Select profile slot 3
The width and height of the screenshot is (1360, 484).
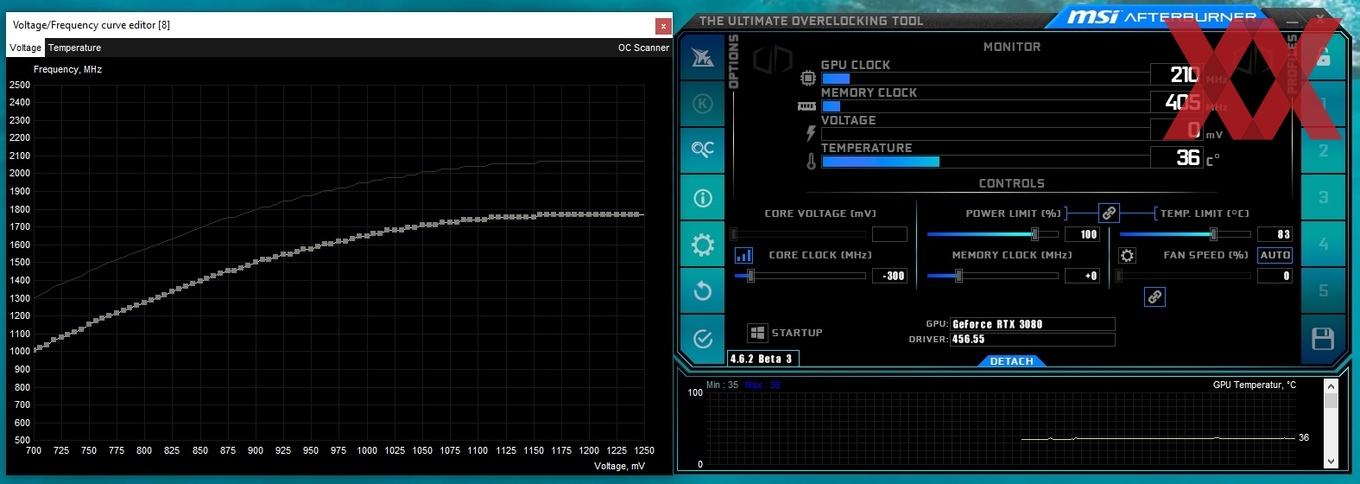coord(1322,198)
